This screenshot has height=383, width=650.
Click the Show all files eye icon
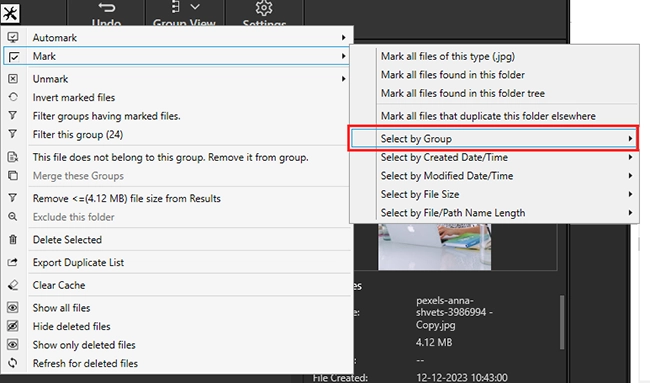[13, 308]
